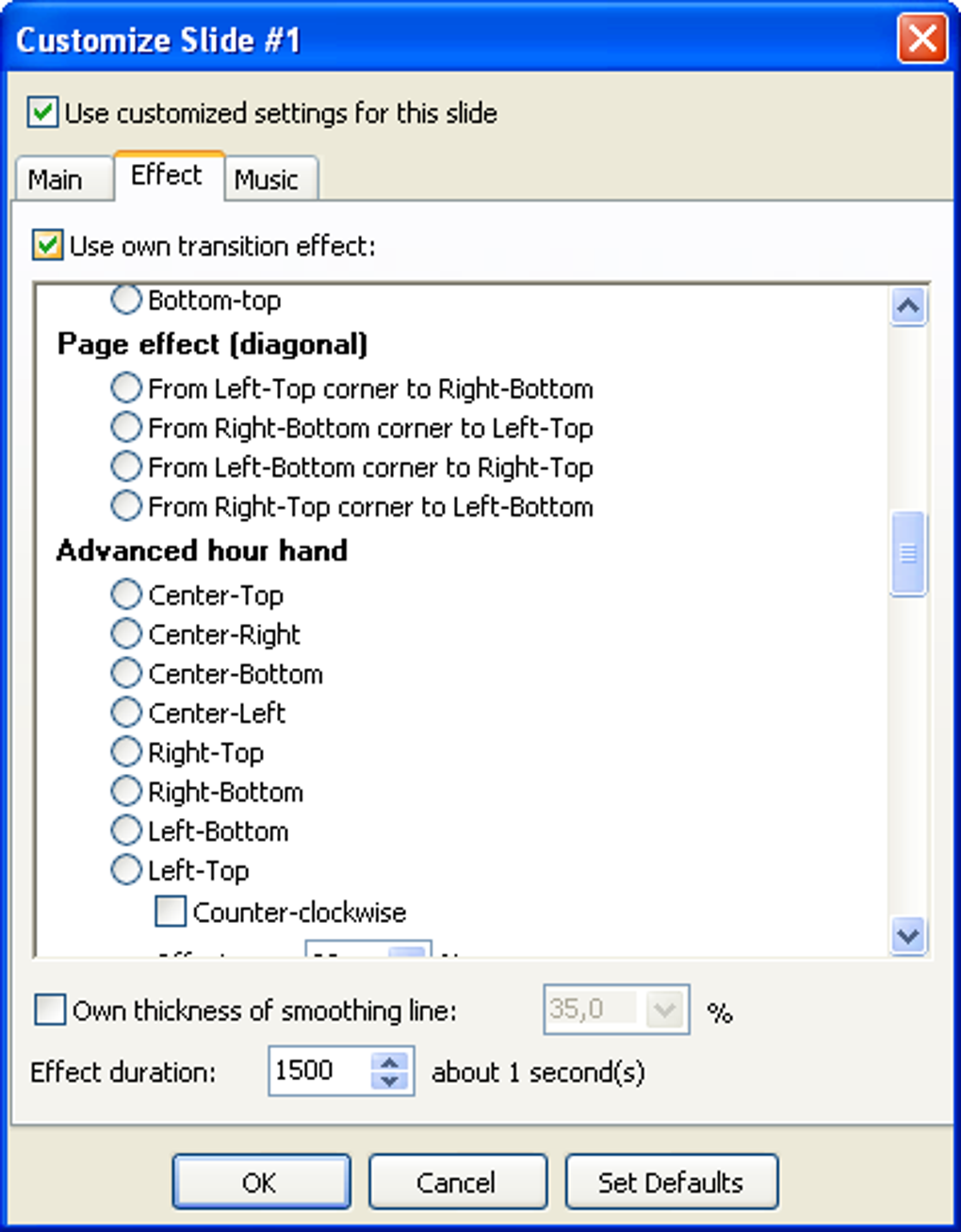The height and width of the screenshot is (1232, 961).
Task: Open the smoothing line thickness dropdown
Action: pyautogui.click(x=664, y=1010)
